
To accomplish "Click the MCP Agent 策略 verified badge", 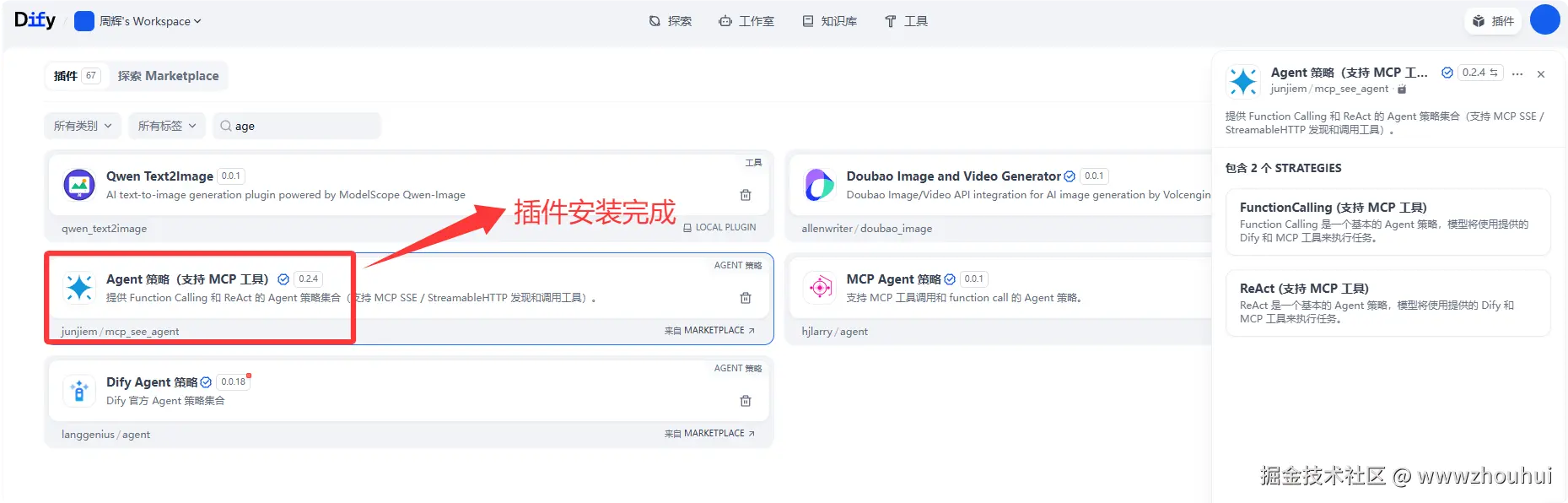I will pyautogui.click(x=950, y=279).
